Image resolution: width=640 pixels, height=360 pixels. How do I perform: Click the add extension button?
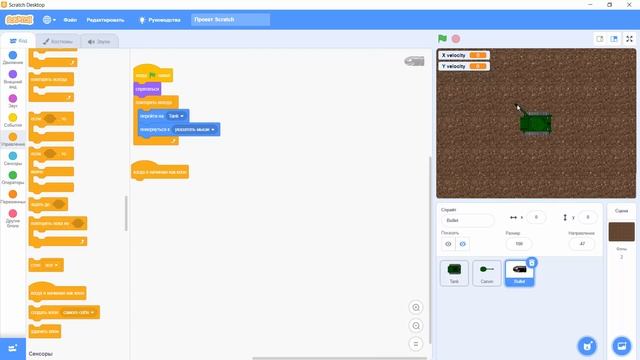(x=13, y=349)
